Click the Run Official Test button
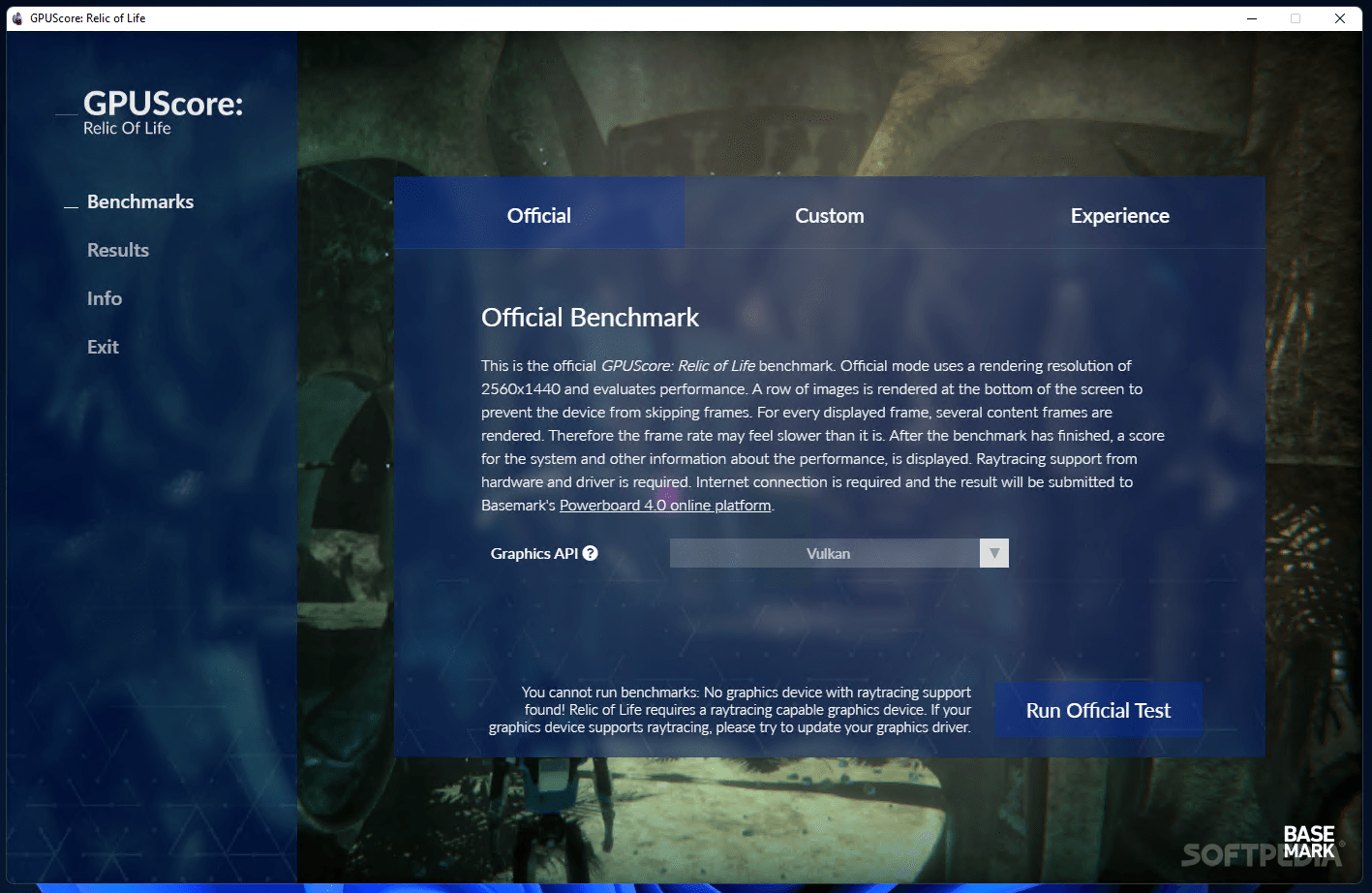The image size is (1372, 893). (x=1099, y=710)
